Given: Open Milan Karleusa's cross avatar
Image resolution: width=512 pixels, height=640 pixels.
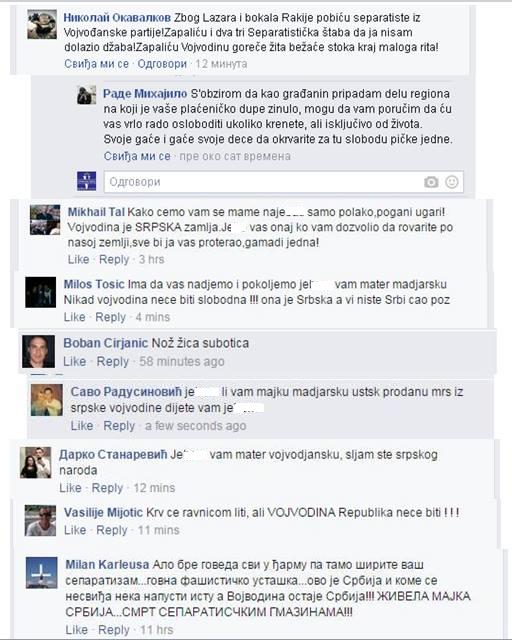Looking at the screenshot, I should 42,573.
